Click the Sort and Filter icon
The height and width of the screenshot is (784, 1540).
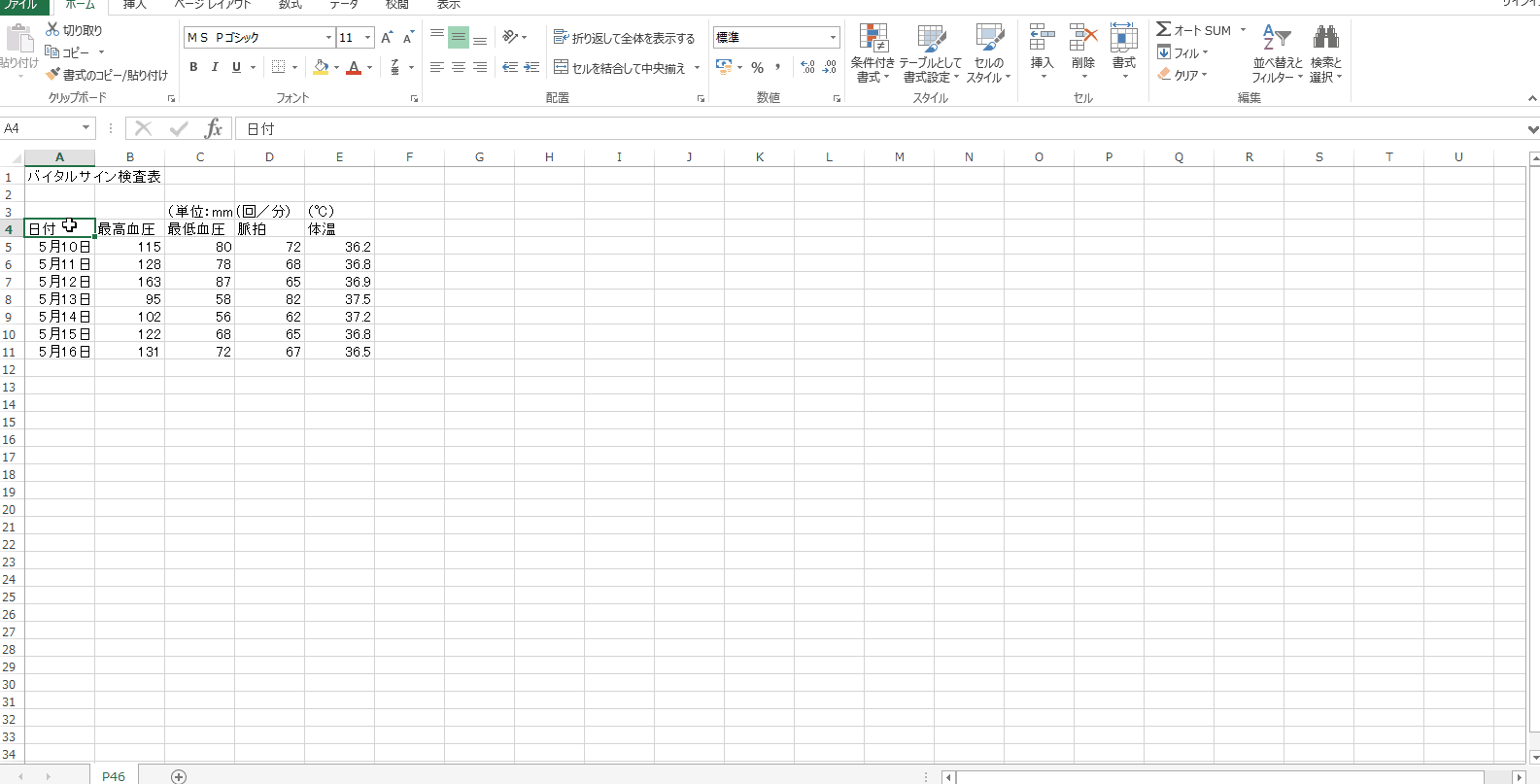click(1276, 39)
